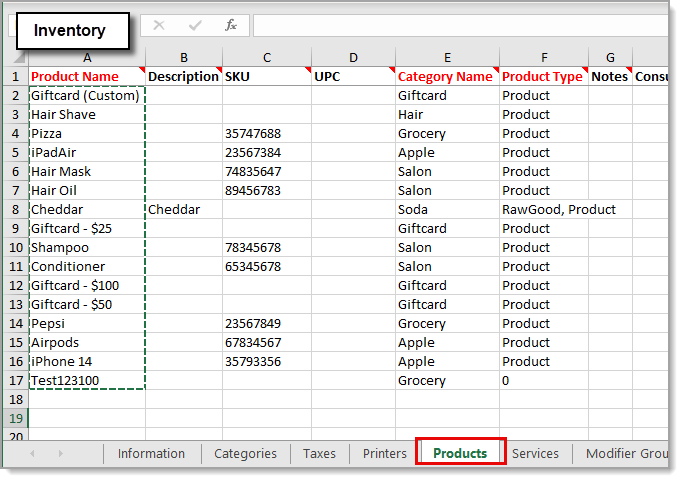Select column D header
Image resolution: width=682 pixels, height=481 pixels.
pos(354,57)
